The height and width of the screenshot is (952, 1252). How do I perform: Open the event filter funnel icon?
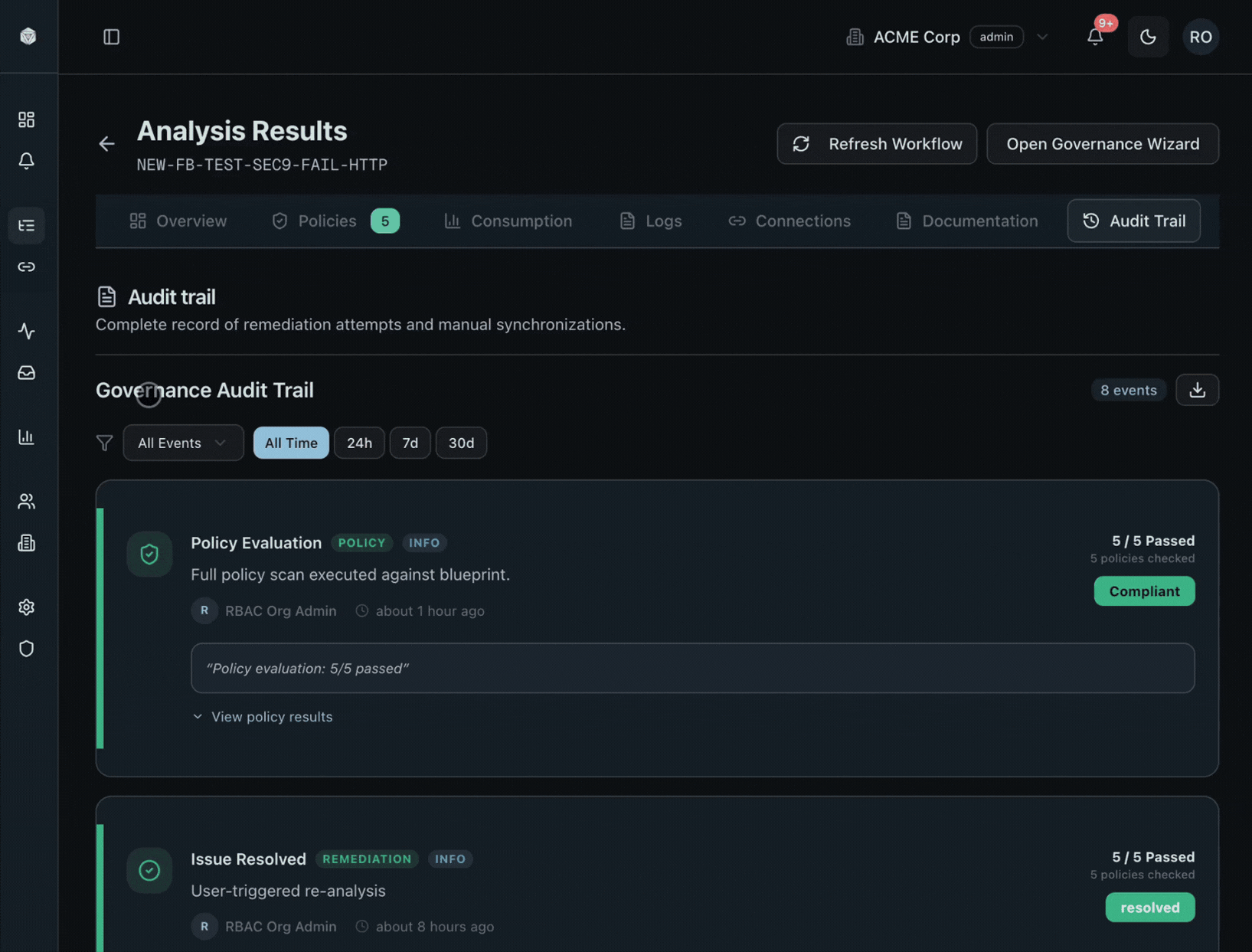pos(104,443)
